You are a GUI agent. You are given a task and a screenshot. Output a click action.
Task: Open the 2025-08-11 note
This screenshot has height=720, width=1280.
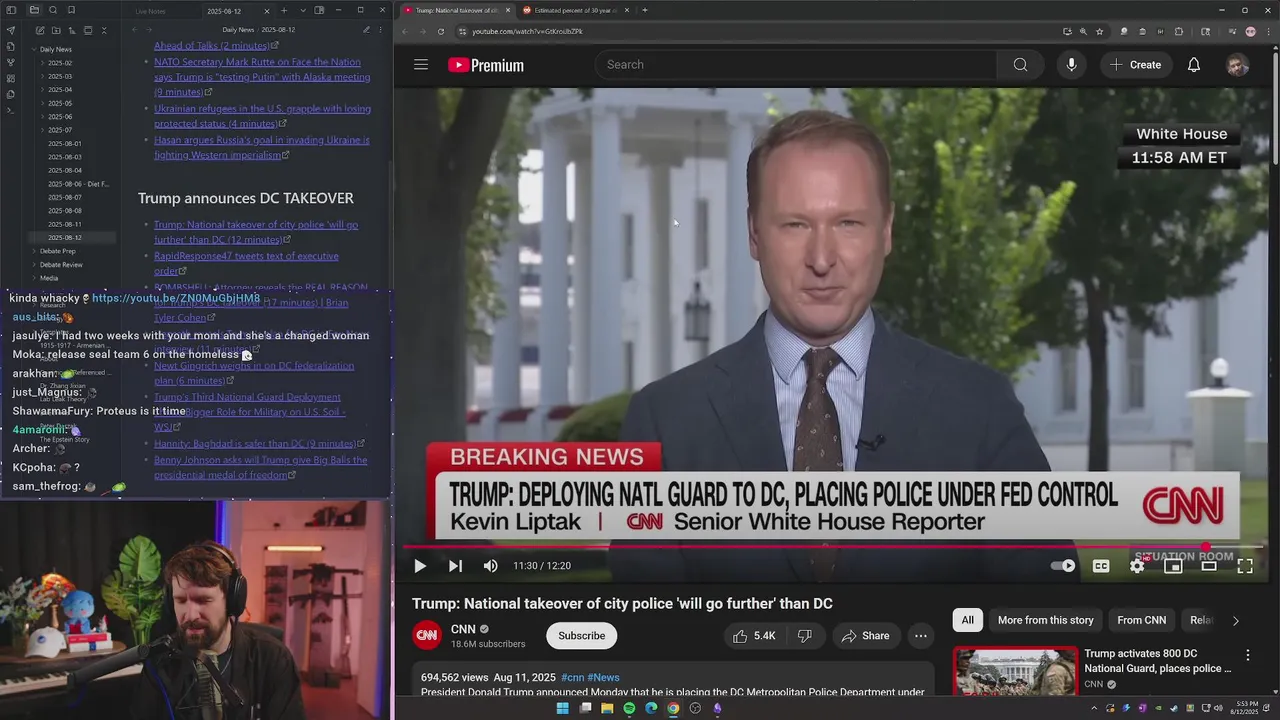pos(65,224)
